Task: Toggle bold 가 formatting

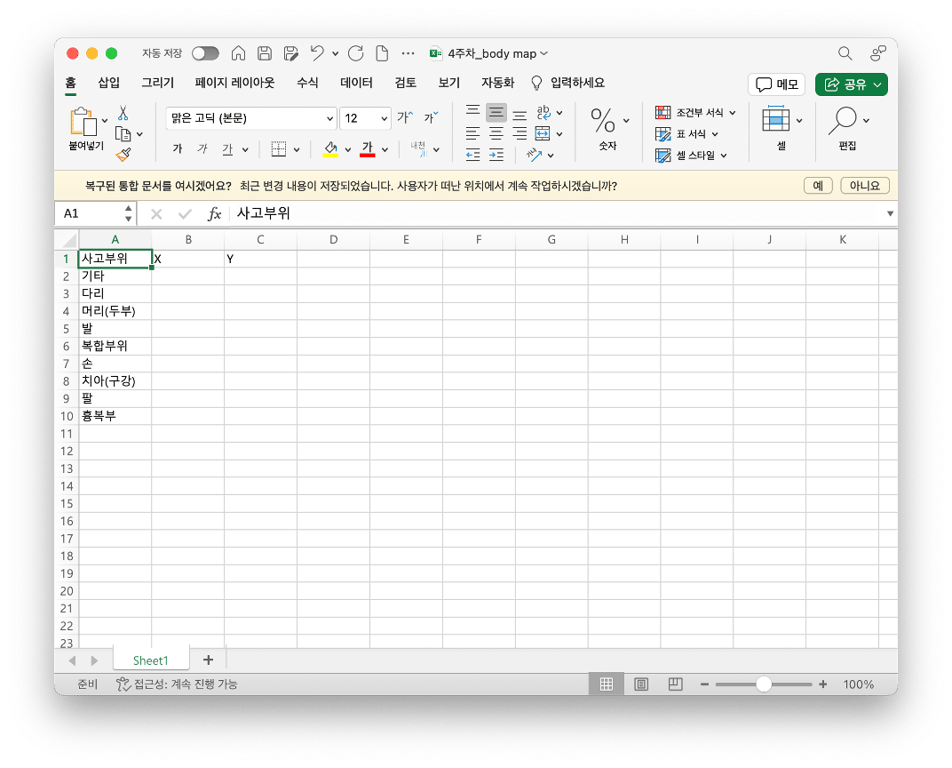Action: pos(177,149)
